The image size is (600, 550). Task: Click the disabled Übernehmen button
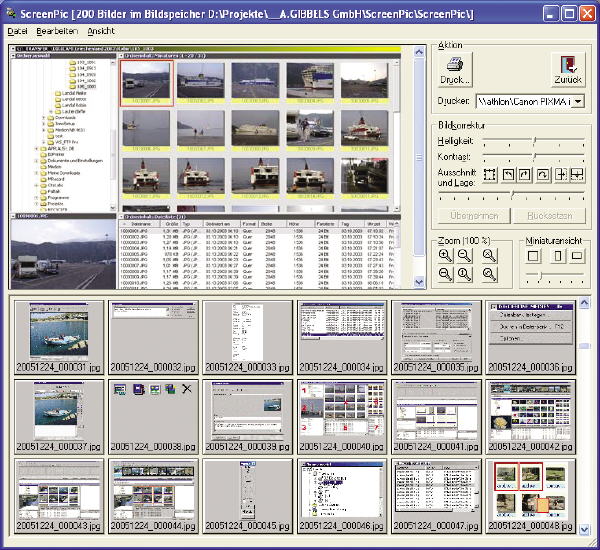tap(474, 216)
